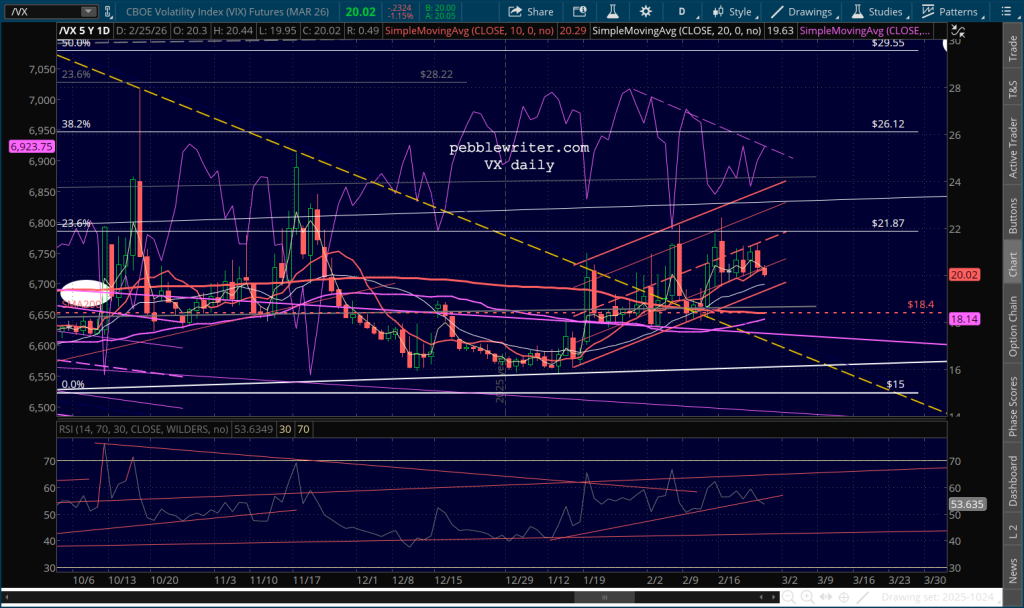Click the list menu icon at top right
Viewport: 1024px width, 608px height.
click(1011, 12)
